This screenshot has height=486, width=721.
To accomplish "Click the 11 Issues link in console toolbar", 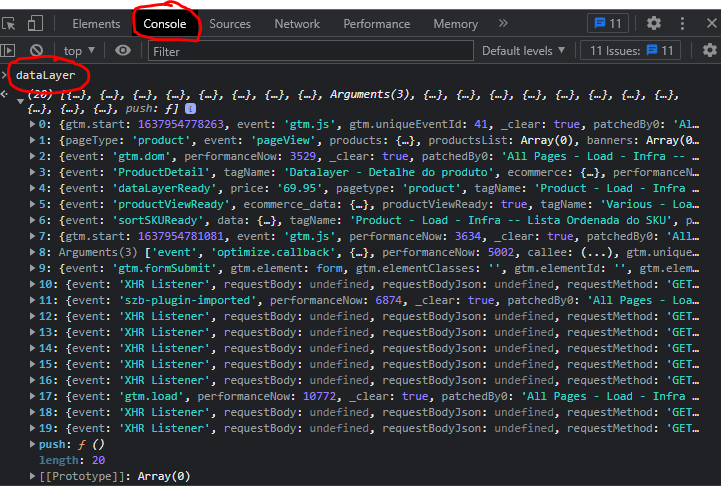I will coord(631,51).
